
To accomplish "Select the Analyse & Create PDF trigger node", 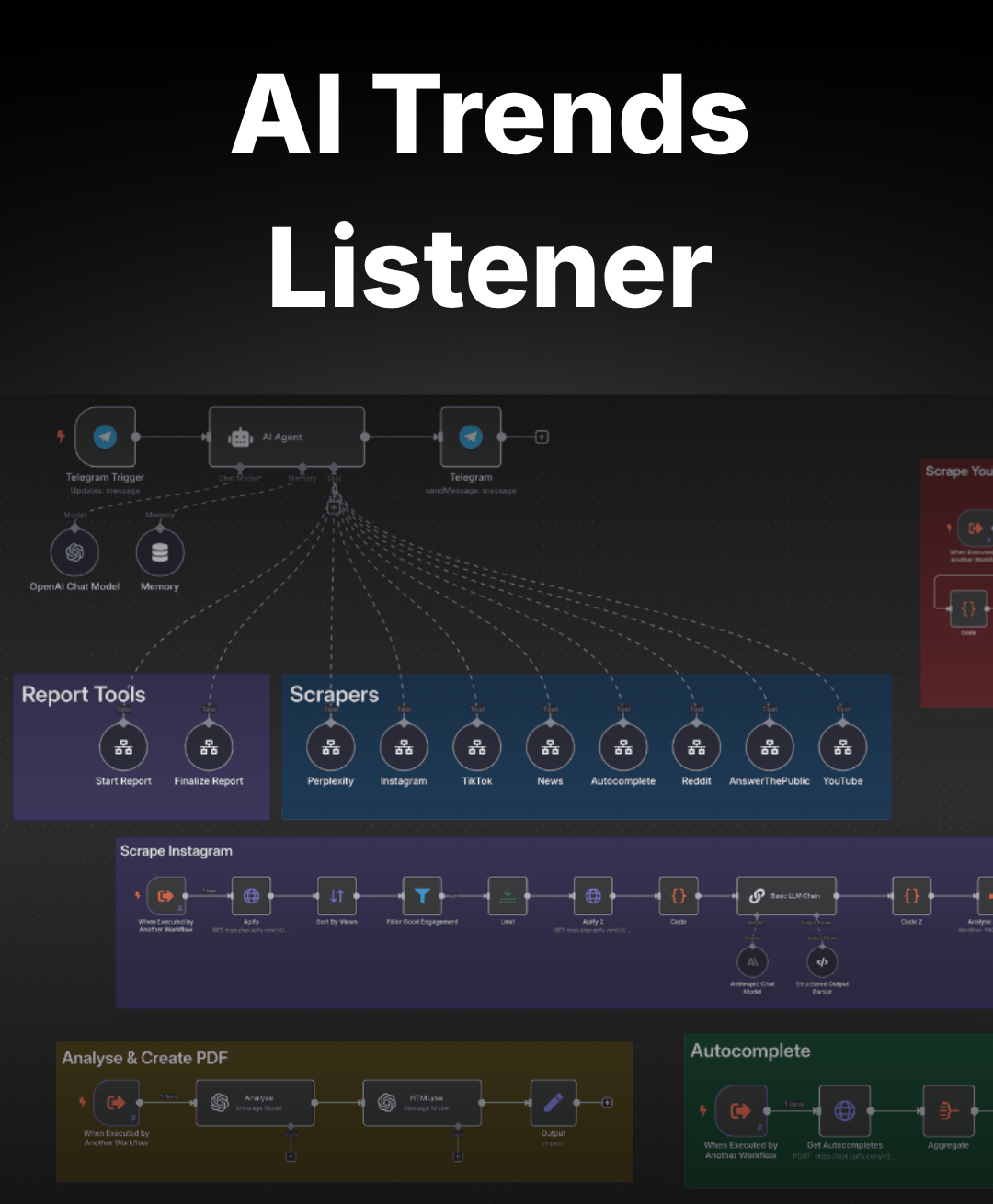I will [x=117, y=1102].
